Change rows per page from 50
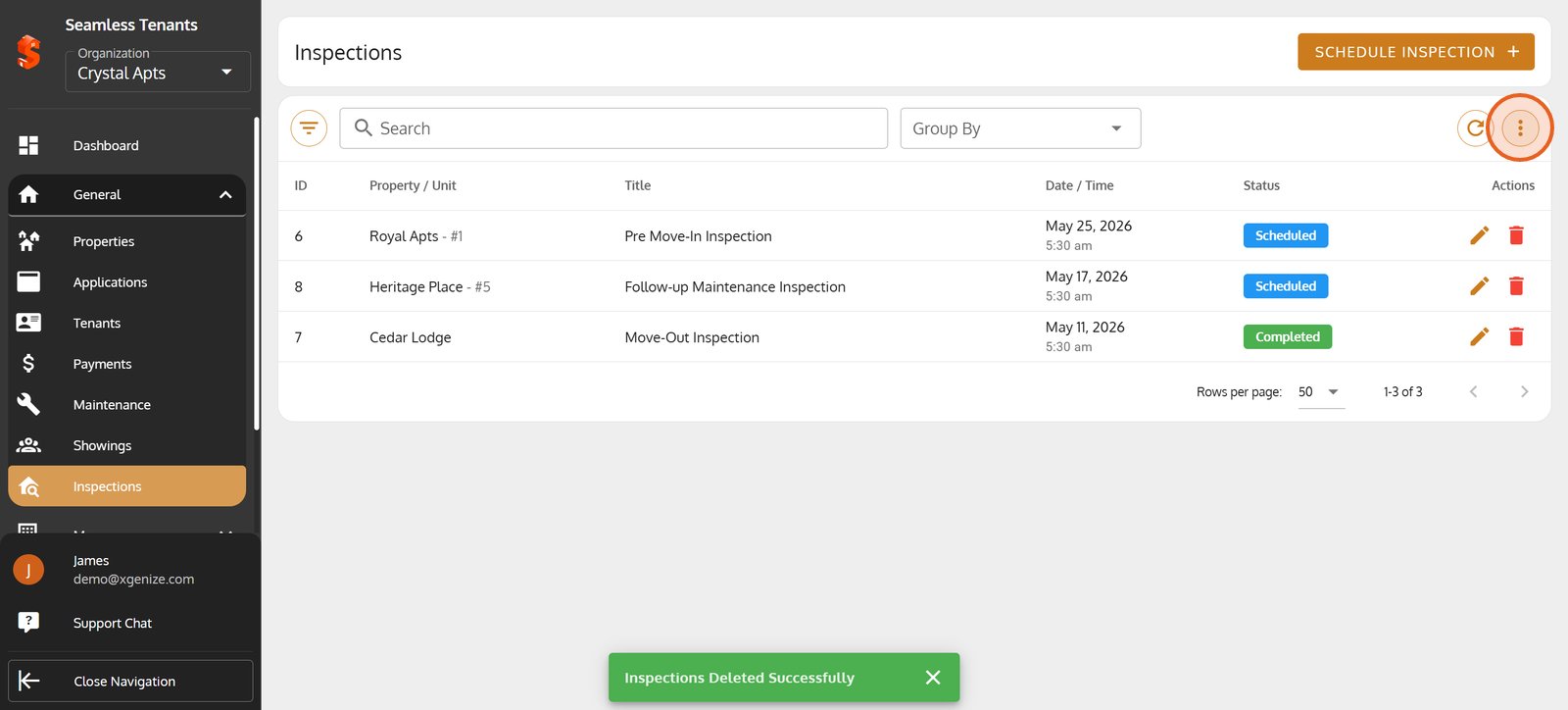Screen dimensions: 1568x710 coord(1320,391)
